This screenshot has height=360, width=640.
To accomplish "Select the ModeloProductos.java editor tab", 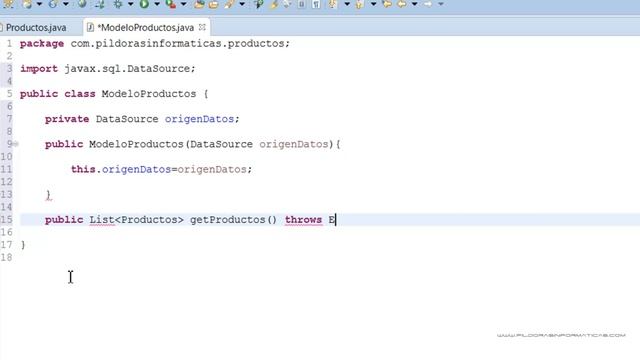I will (x=145, y=28).
